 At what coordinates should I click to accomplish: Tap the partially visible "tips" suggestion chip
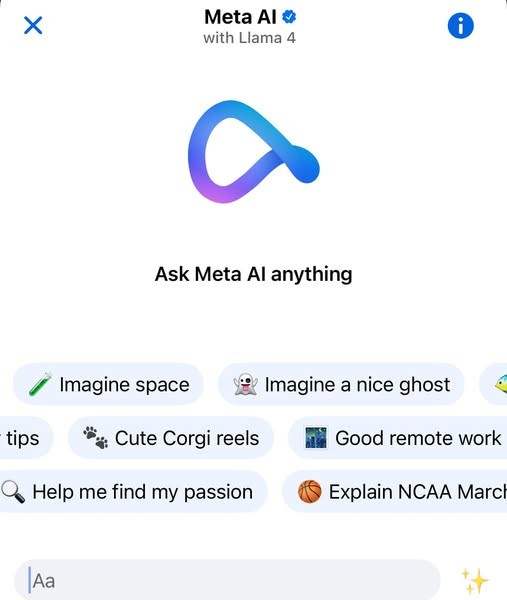coord(26,438)
